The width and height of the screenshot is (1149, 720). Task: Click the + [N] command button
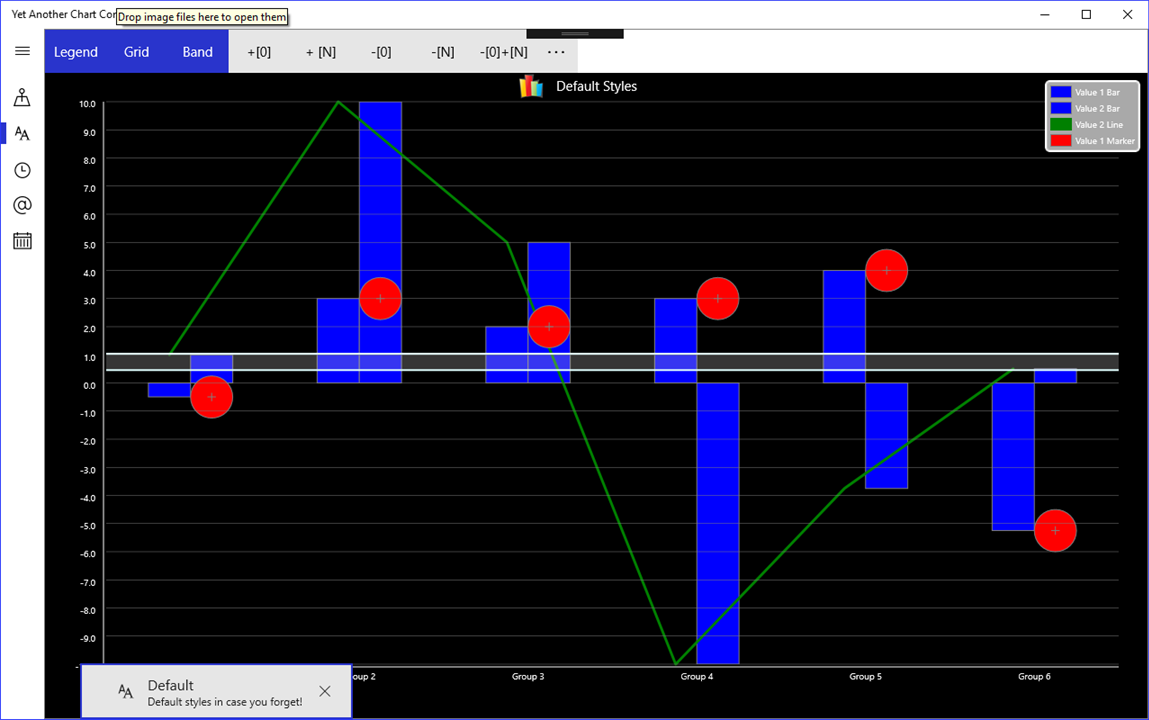point(320,52)
